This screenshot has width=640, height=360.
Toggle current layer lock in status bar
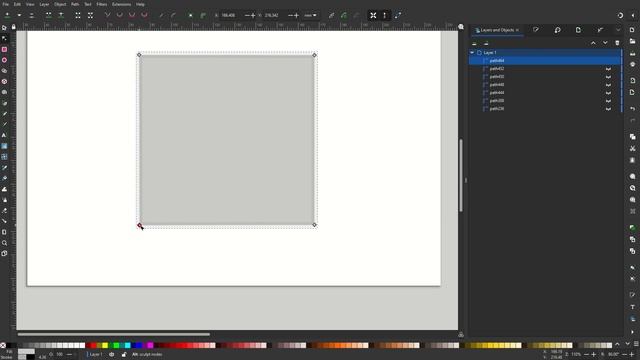tap(124, 354)
